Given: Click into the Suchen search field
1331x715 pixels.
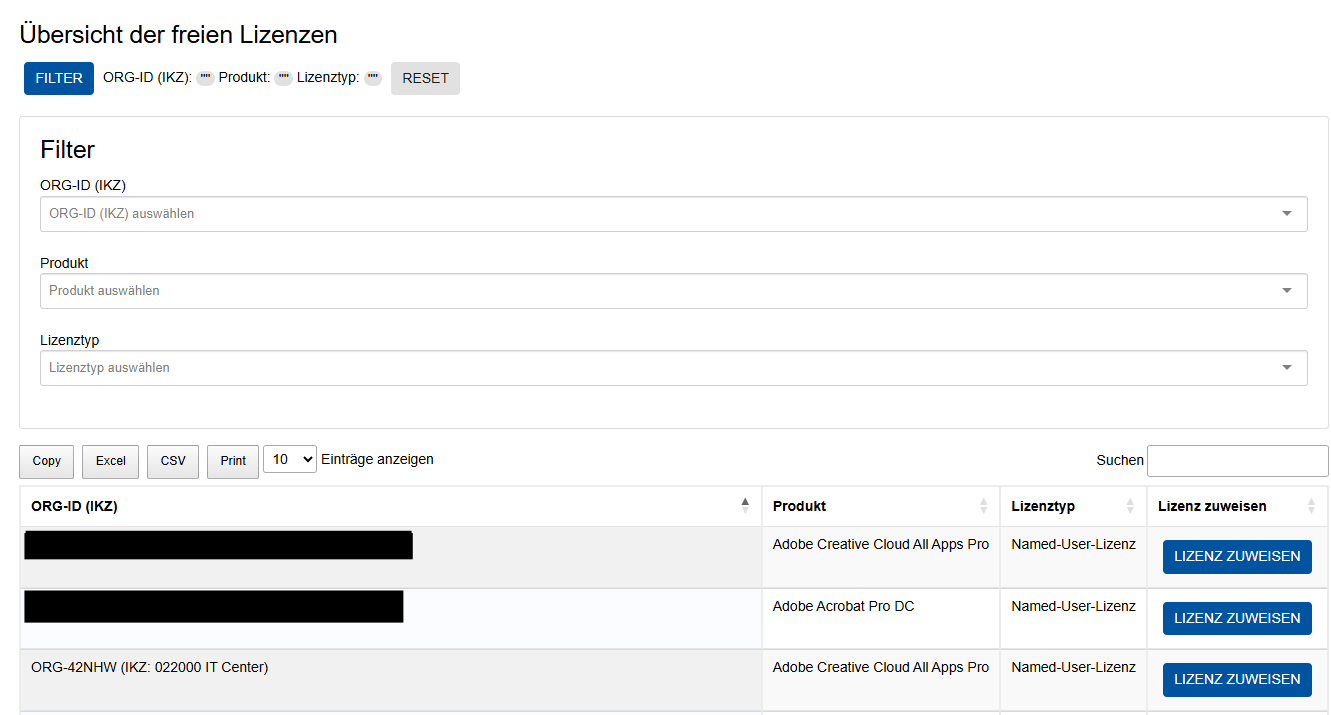Looking at the screenshot, I should tap(1237, 461).
